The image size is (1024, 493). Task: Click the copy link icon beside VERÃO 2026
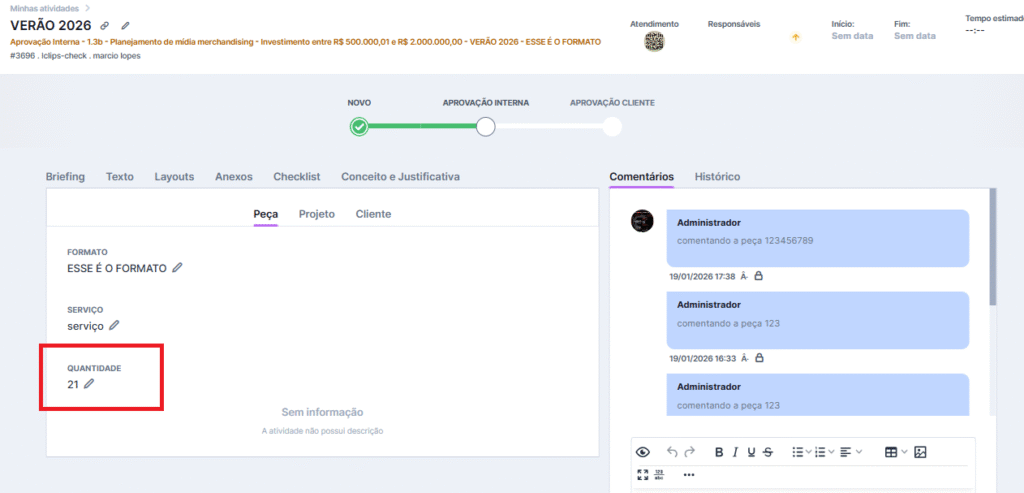(x=105, y=25)
